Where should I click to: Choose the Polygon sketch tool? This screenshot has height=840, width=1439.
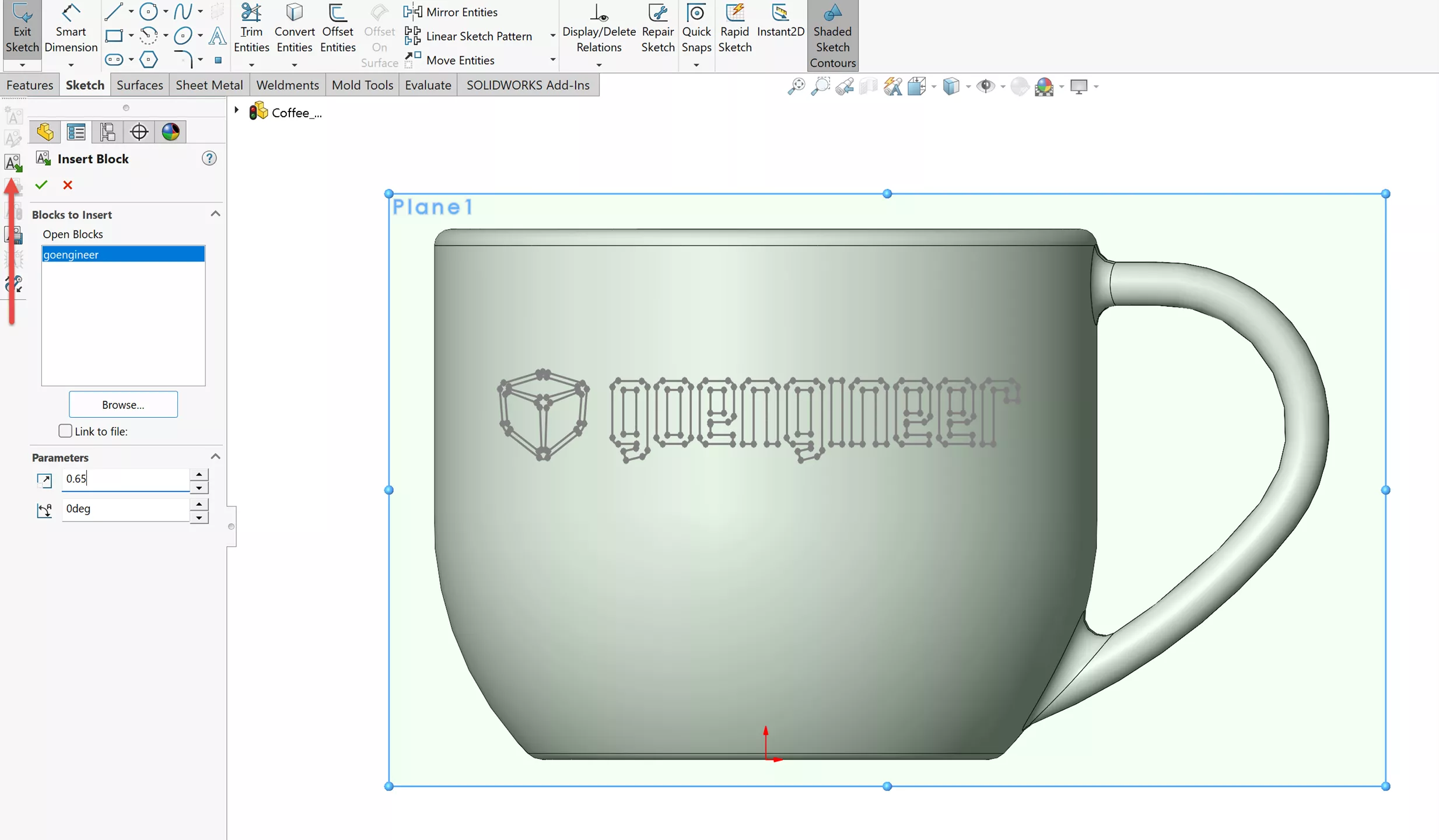(x=149, y=60)
